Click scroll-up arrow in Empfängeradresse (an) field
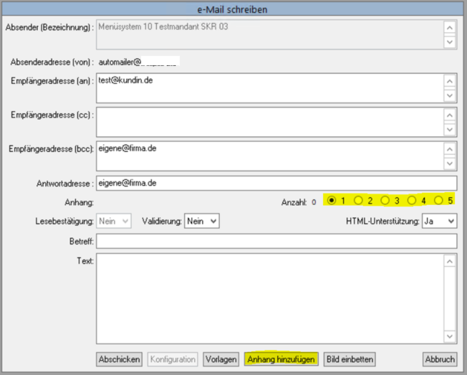 coord(450,81)
